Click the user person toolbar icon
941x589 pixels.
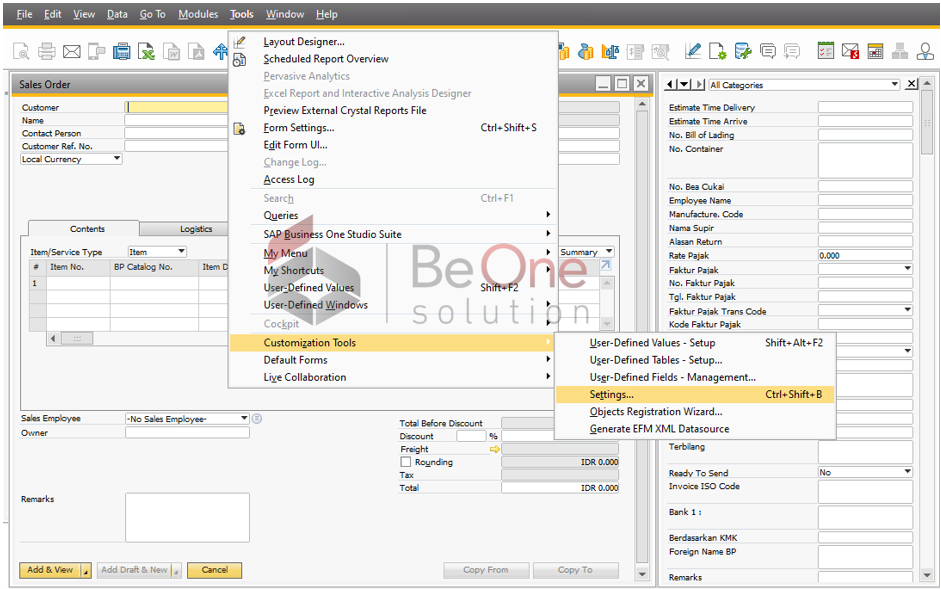click(x=925, y=52)
